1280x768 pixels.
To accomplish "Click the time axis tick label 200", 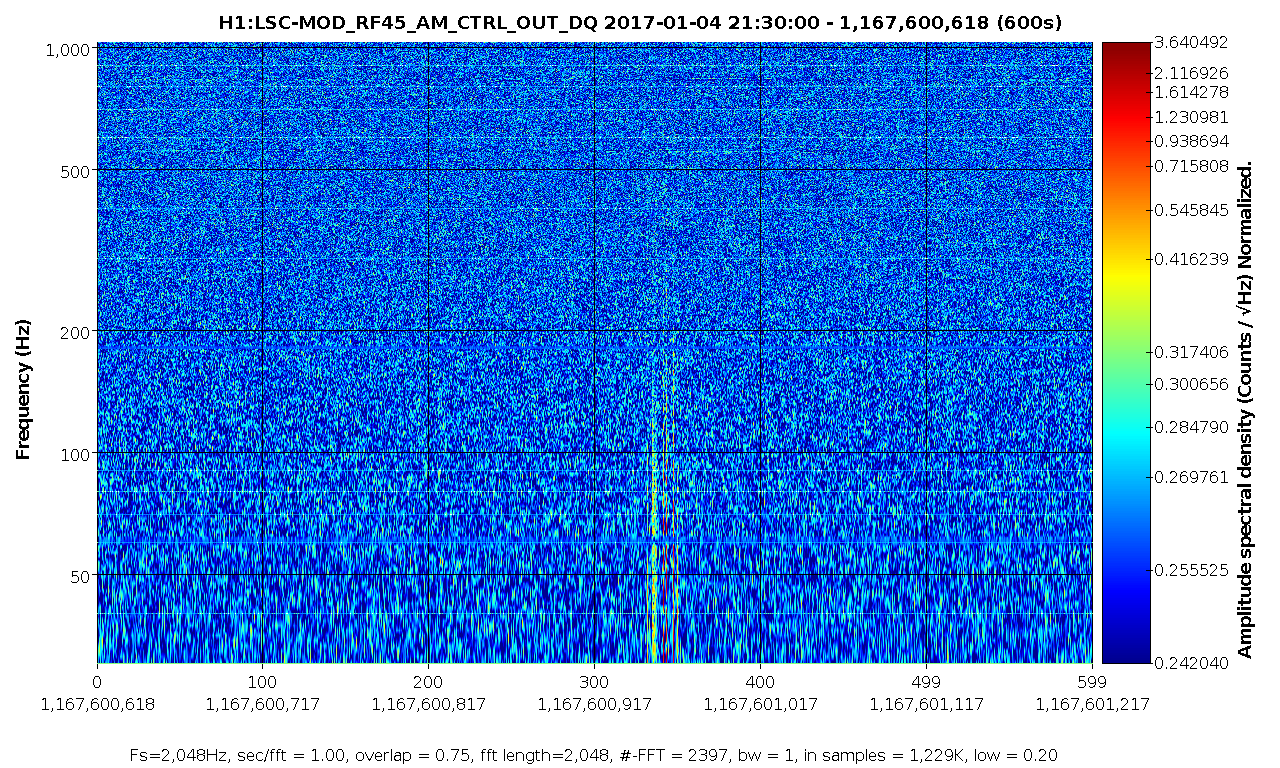I will click(x=428, y=682).
